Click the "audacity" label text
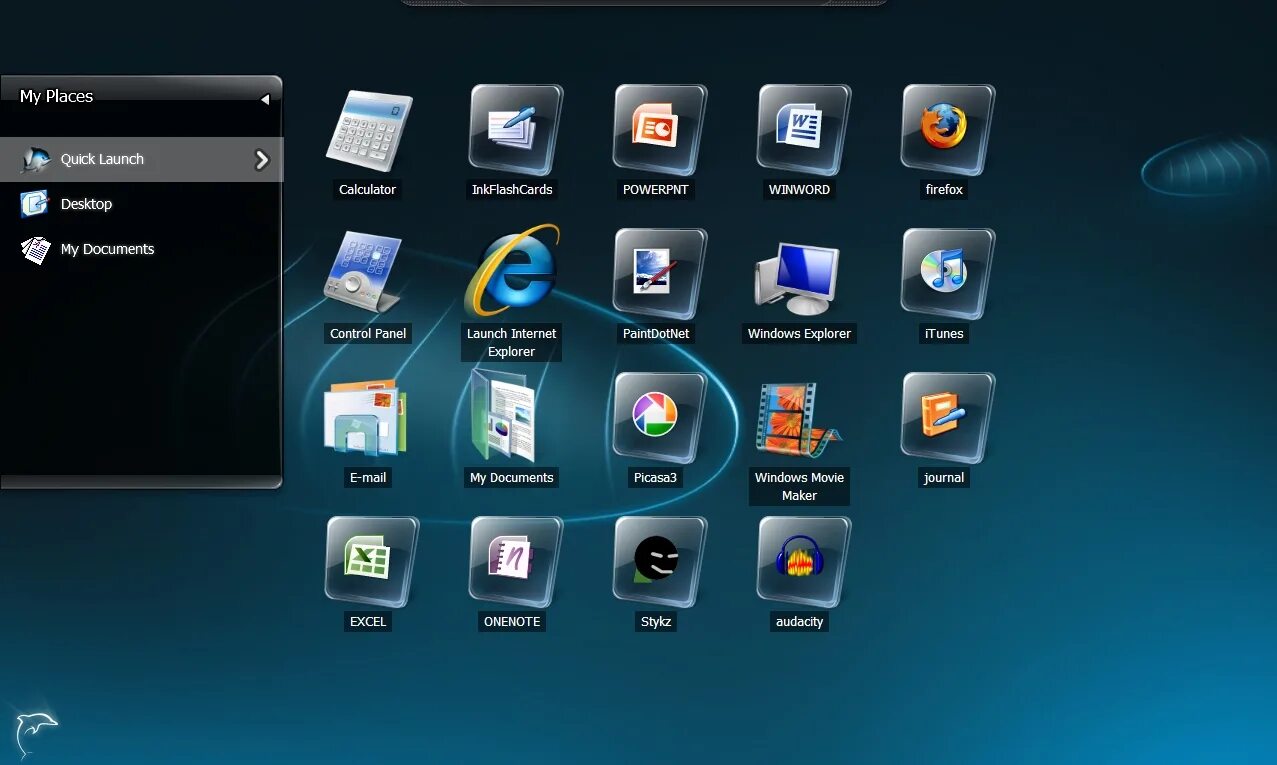The width and height of the screenshot is (1277, 765). point(800,621)
